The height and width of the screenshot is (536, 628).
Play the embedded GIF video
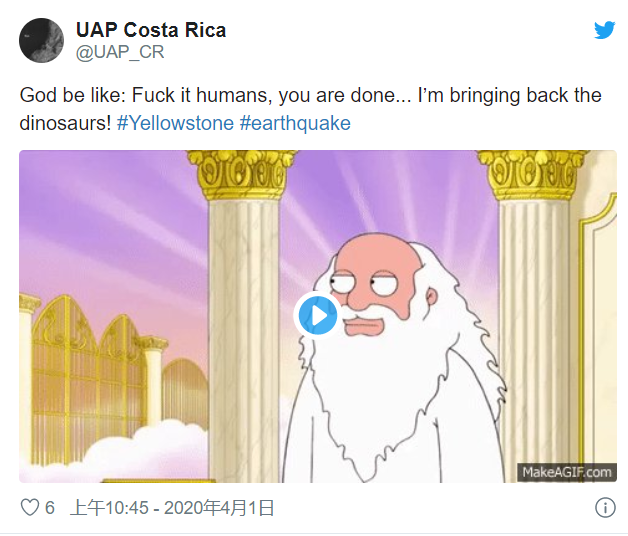pos(317,316)
